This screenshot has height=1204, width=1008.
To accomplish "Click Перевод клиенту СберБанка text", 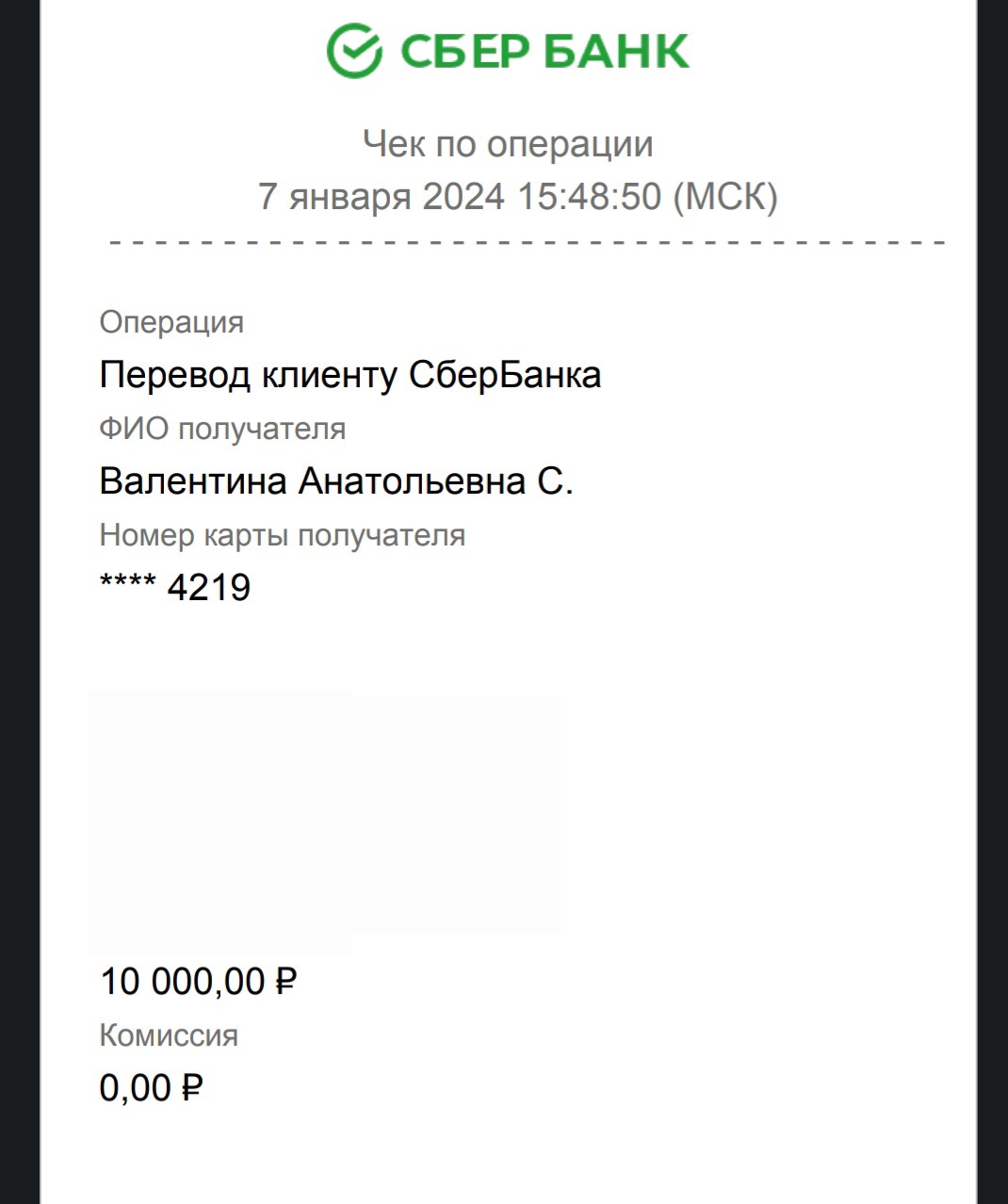I will pos(350,375).
